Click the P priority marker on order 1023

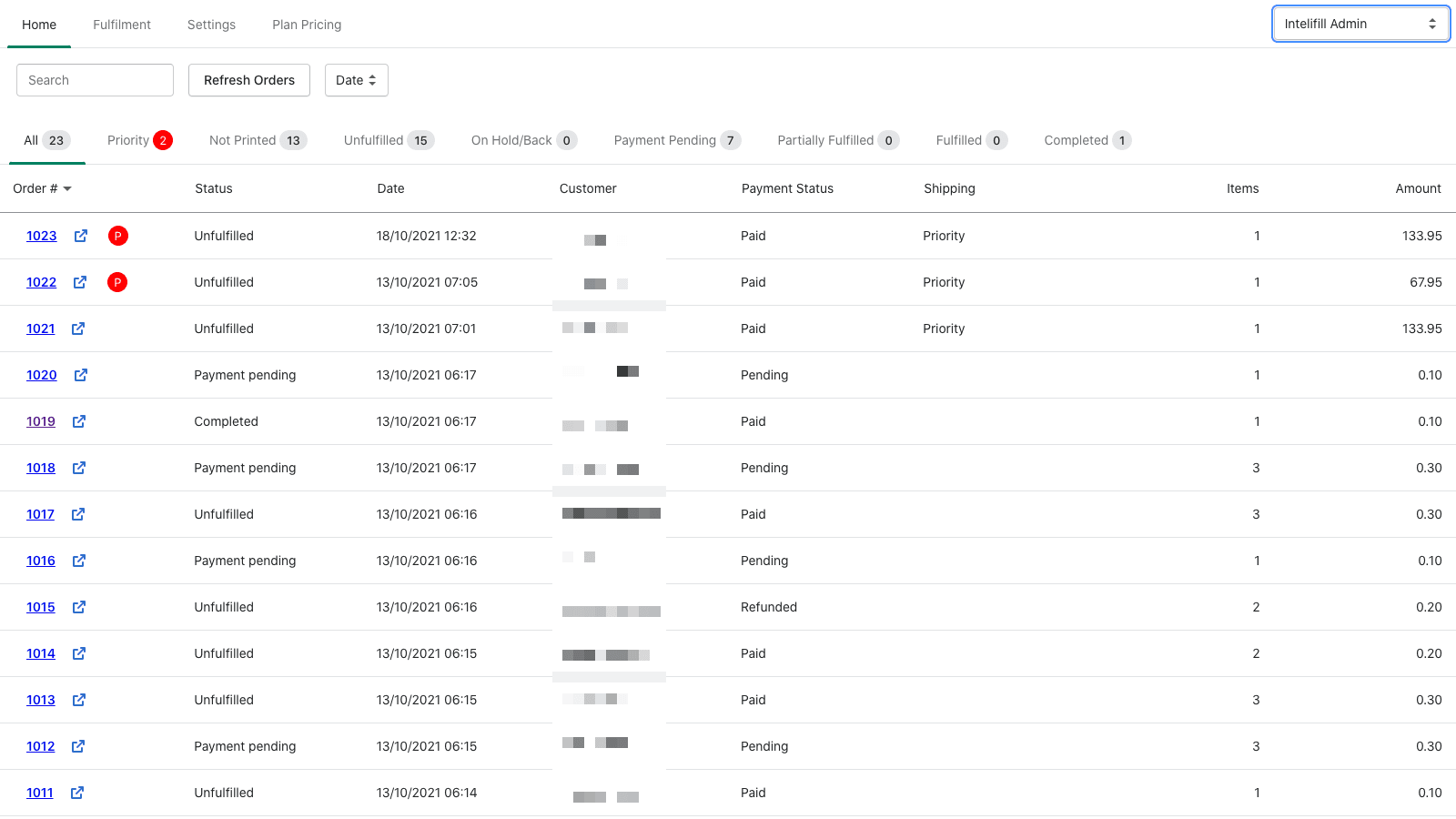[117, 236]
